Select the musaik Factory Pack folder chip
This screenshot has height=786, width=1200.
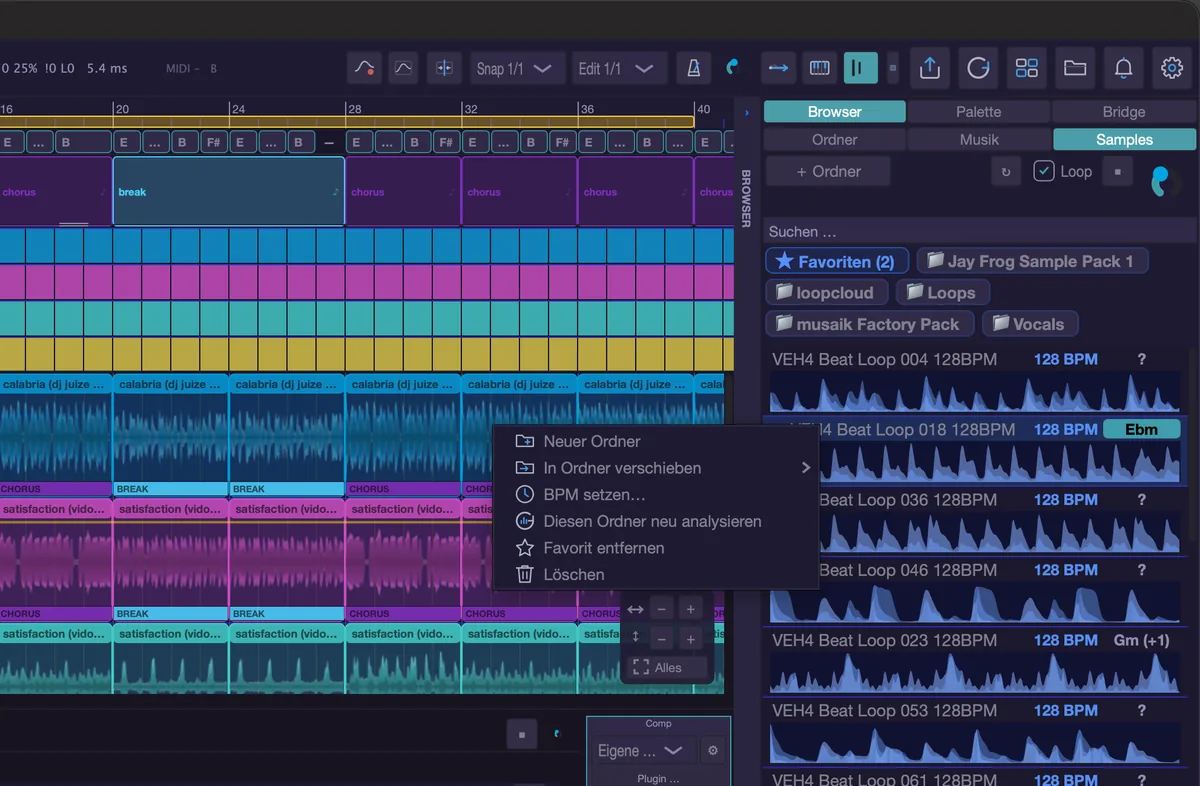869,324
